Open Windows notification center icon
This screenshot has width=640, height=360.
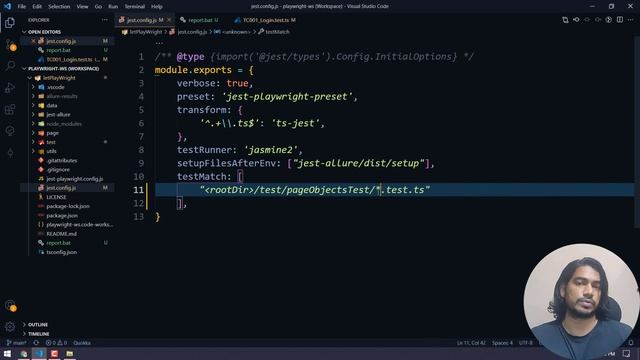pos(627,353)
